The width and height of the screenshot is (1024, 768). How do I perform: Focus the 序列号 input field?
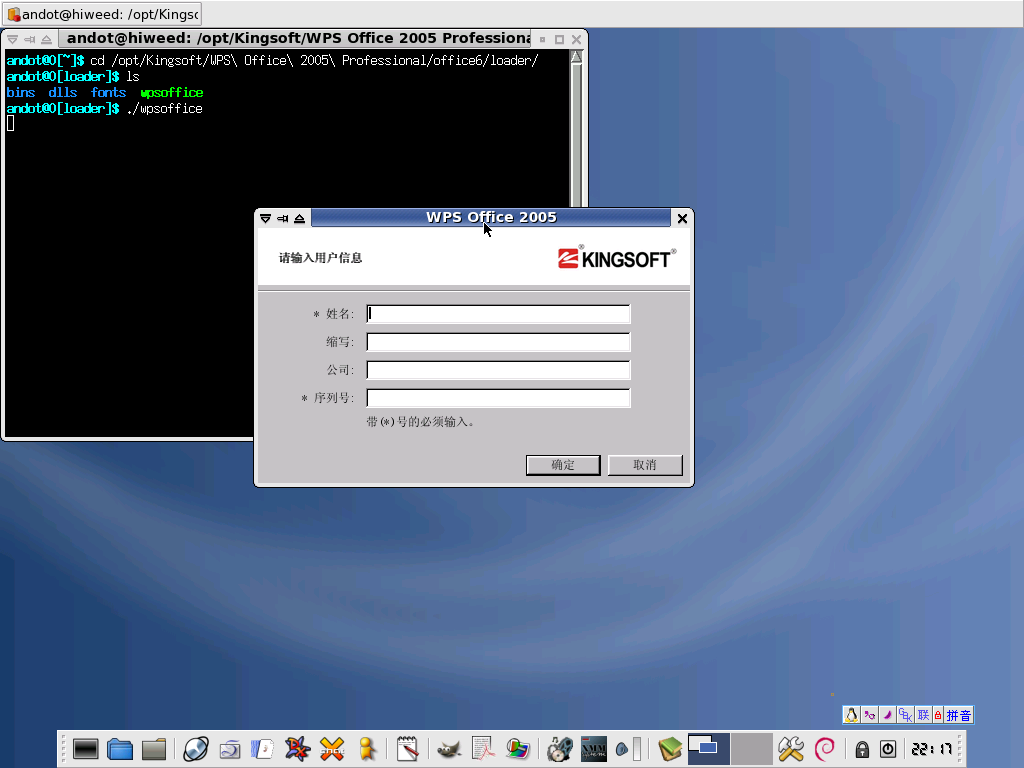498,398
